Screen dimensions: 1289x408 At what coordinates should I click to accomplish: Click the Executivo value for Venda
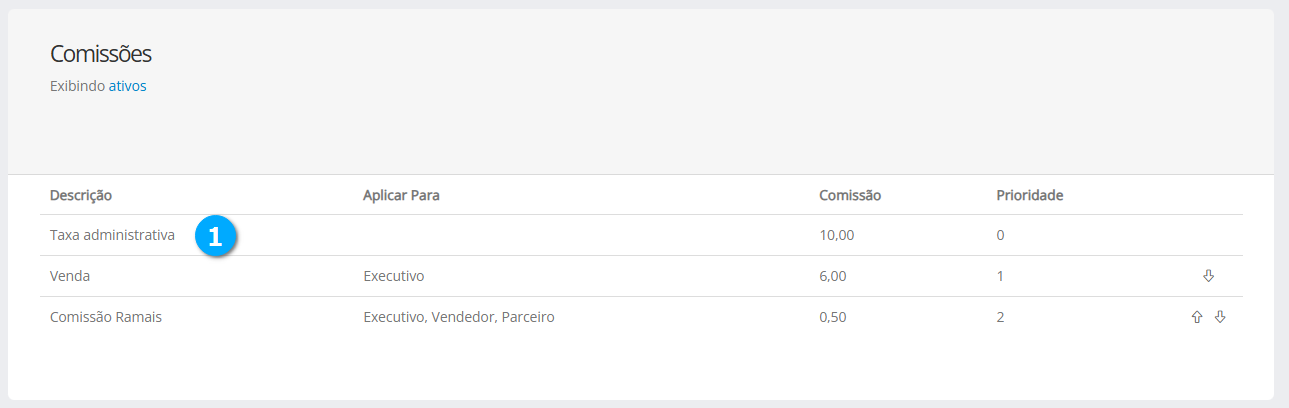[400, 276]
